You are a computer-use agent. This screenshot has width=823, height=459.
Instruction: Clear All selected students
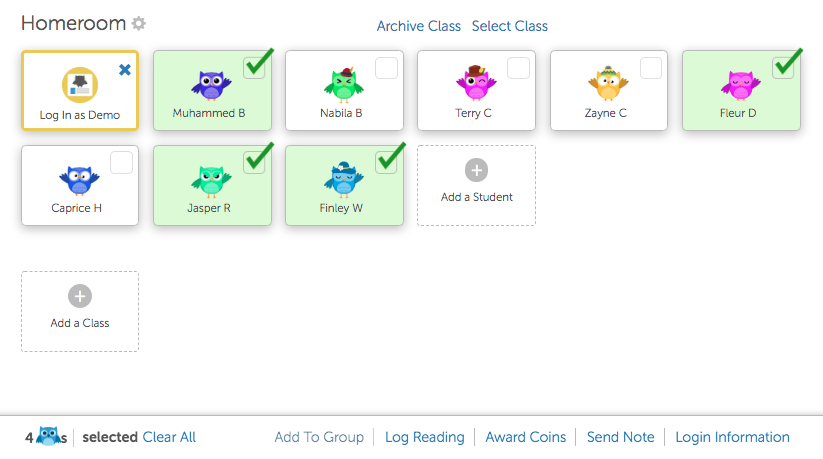pyautogui.click(x=169, y=437)
